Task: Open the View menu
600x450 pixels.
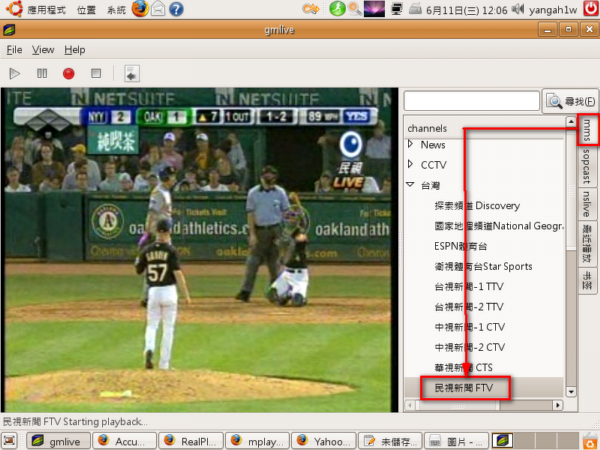Action: point(43,50)
